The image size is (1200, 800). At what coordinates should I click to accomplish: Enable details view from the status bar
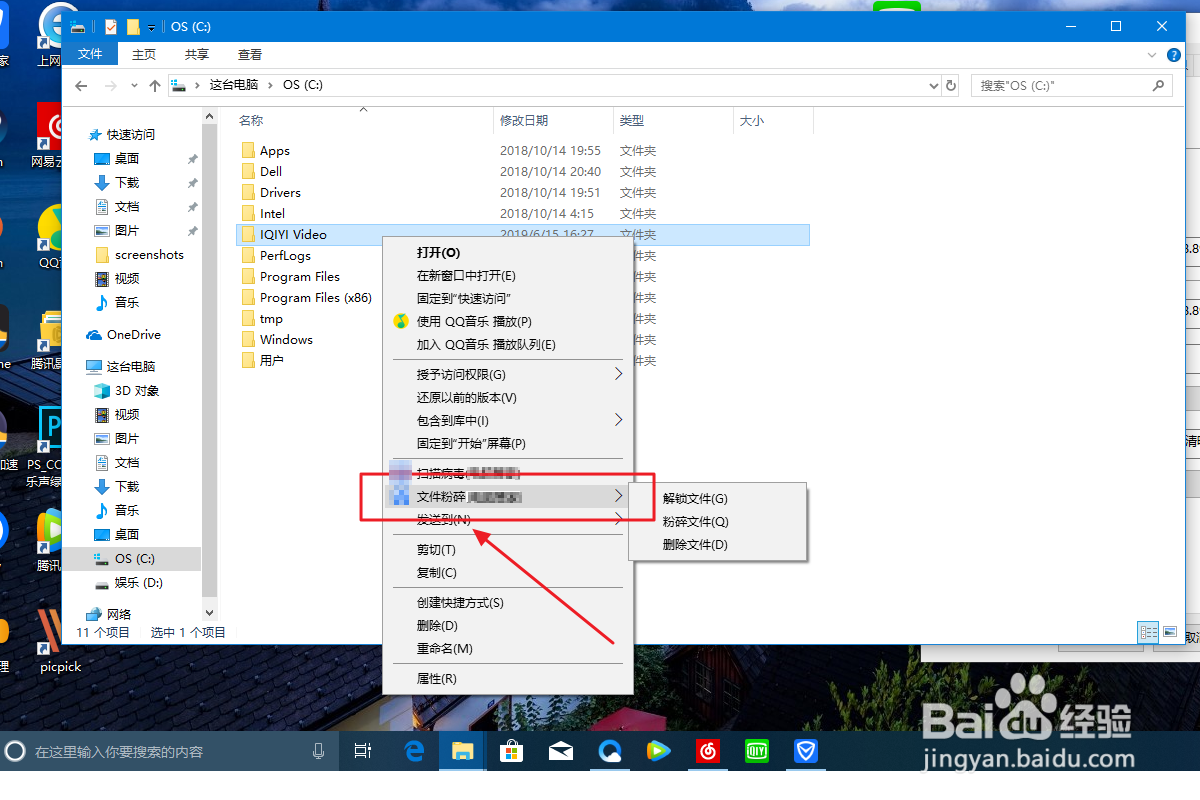pyautogui.click(x=1148, y=632)
